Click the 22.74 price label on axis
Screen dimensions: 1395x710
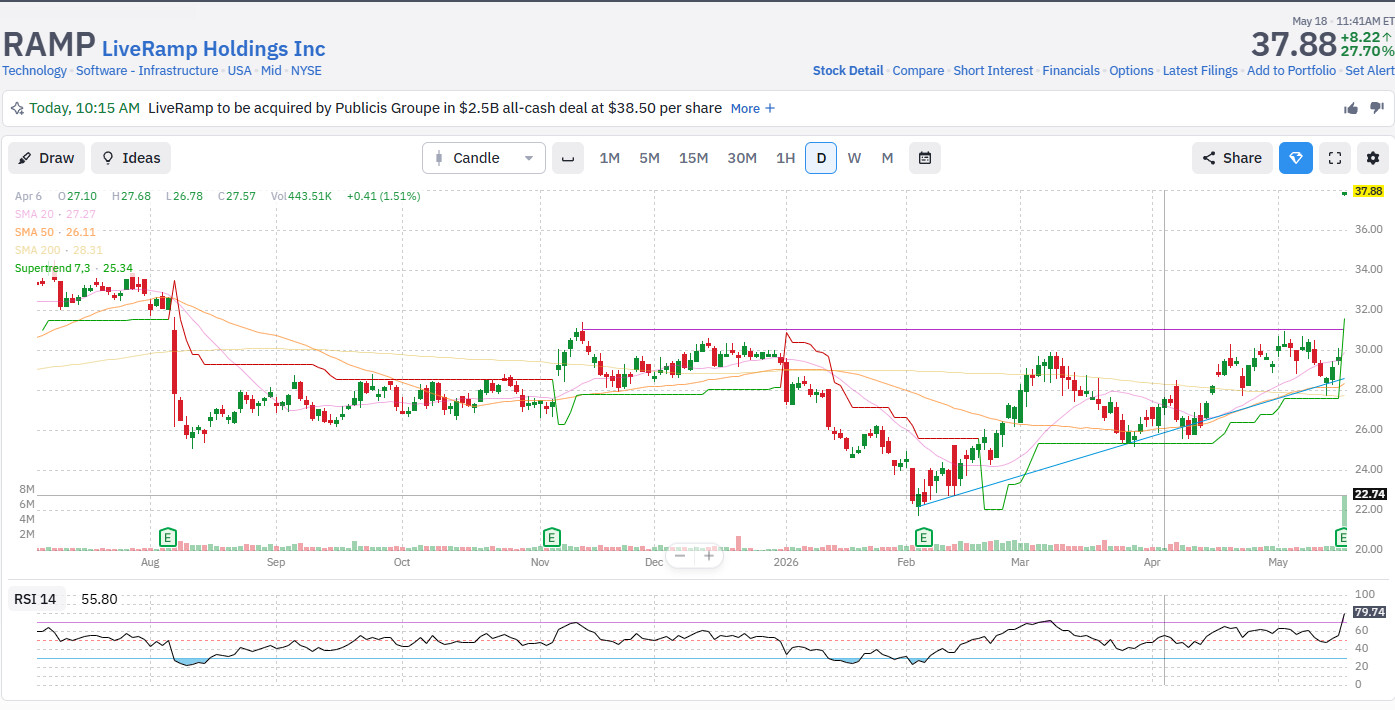tap(1368, 494)
